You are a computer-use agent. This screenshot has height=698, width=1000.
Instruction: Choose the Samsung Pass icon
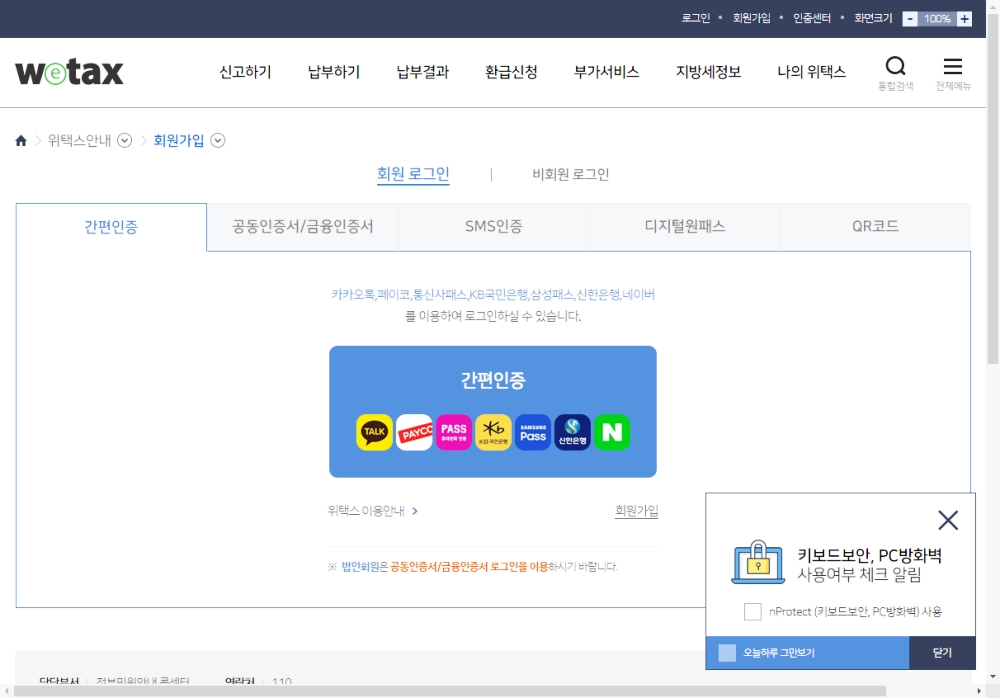point(533,433)
